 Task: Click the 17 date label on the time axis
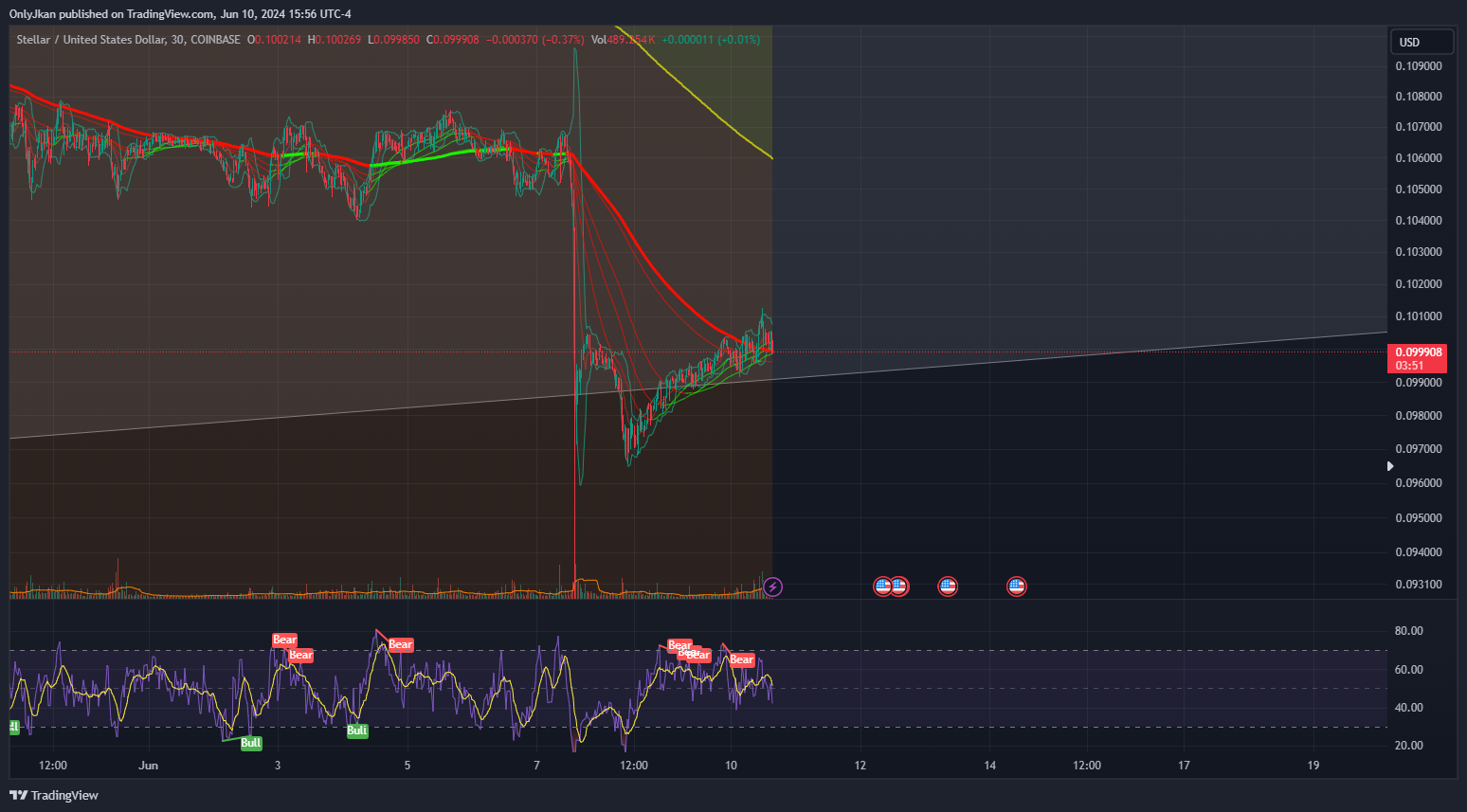click(1184, 766)
